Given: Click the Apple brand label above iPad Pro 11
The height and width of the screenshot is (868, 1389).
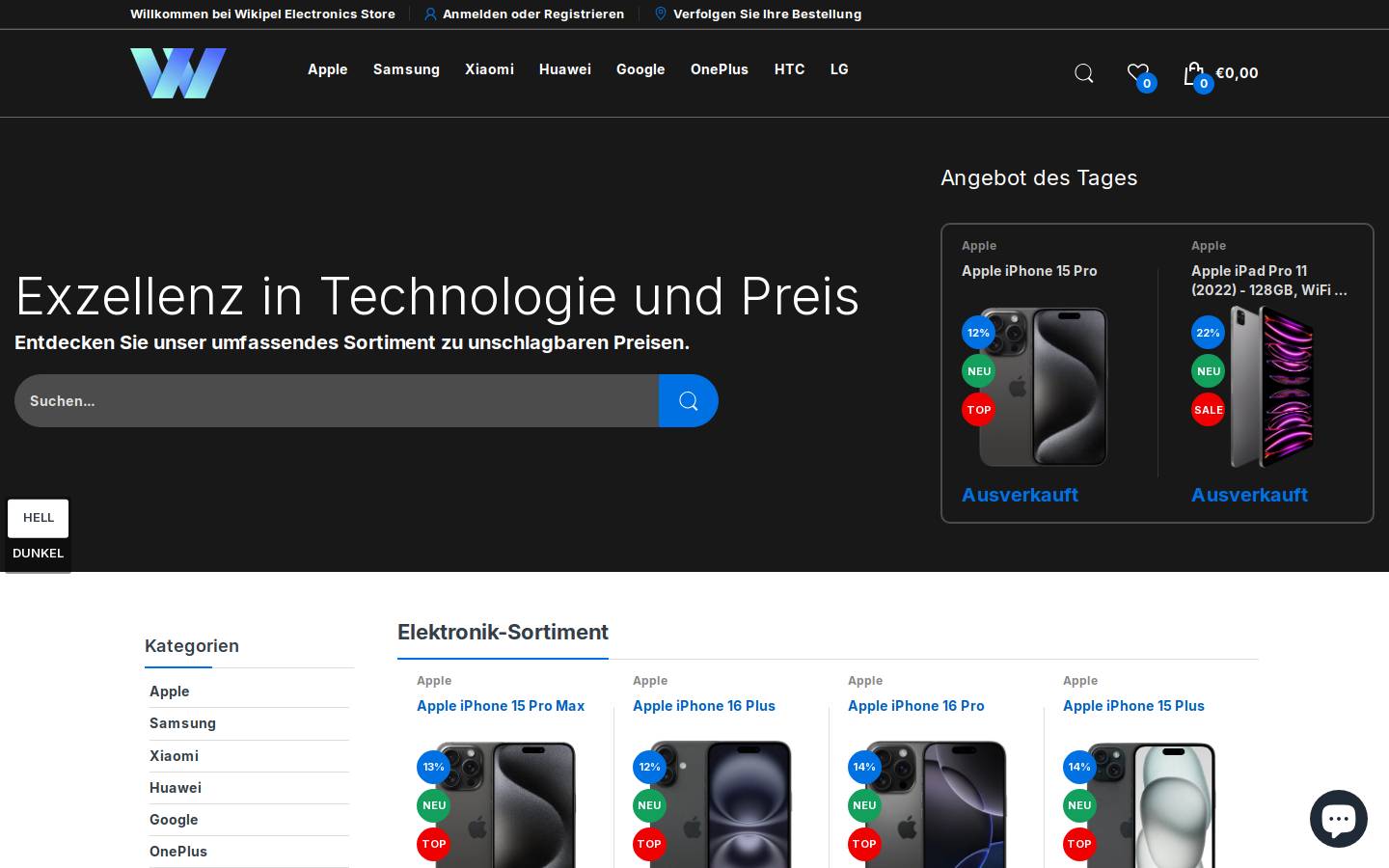Looking at the screenshot, I should click(1209, 246).
